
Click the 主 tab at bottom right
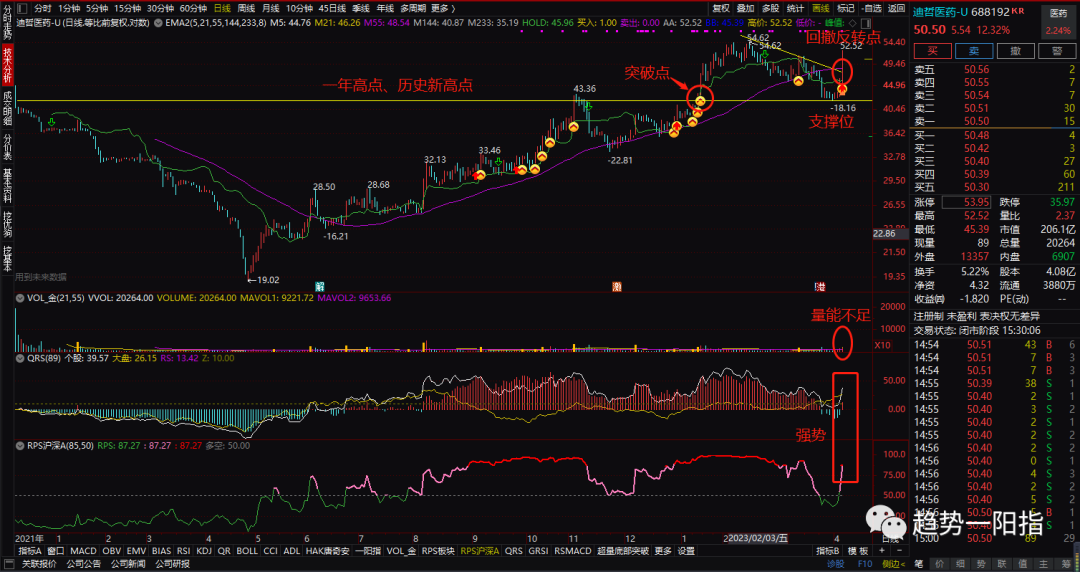1042,564
